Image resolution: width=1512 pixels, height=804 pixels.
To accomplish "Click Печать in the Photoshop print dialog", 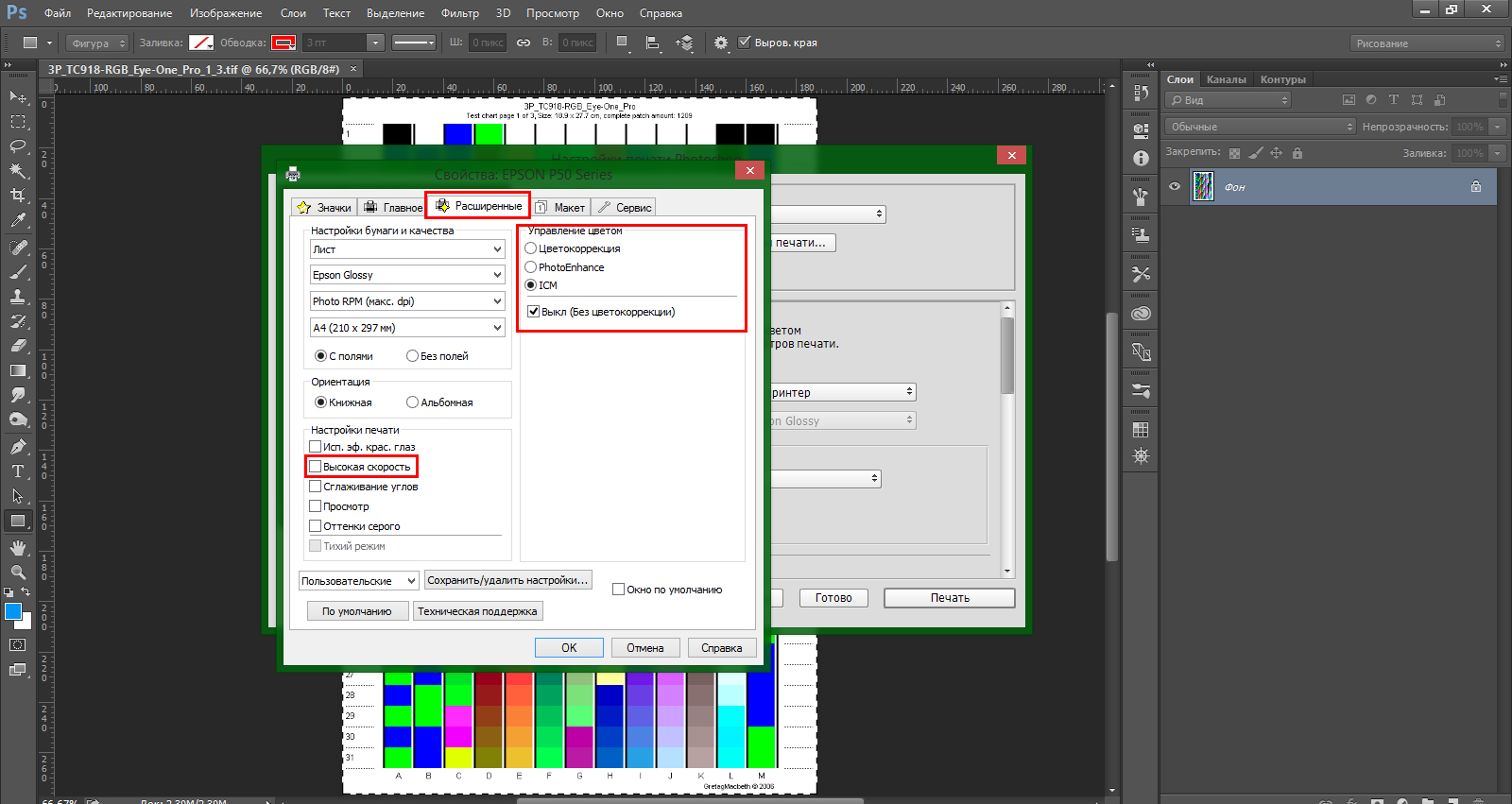I will (950, 598).
